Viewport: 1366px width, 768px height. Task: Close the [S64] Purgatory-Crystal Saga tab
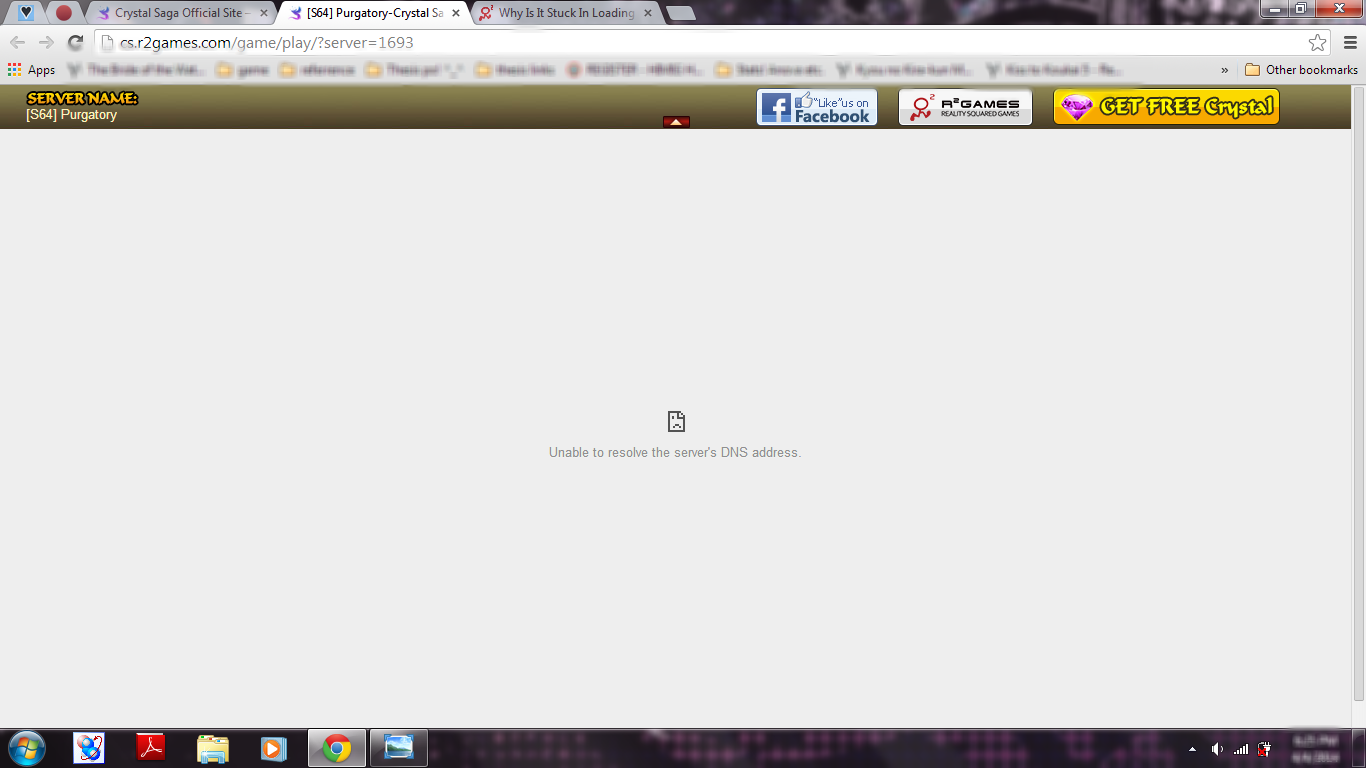(x=456, y=13)
